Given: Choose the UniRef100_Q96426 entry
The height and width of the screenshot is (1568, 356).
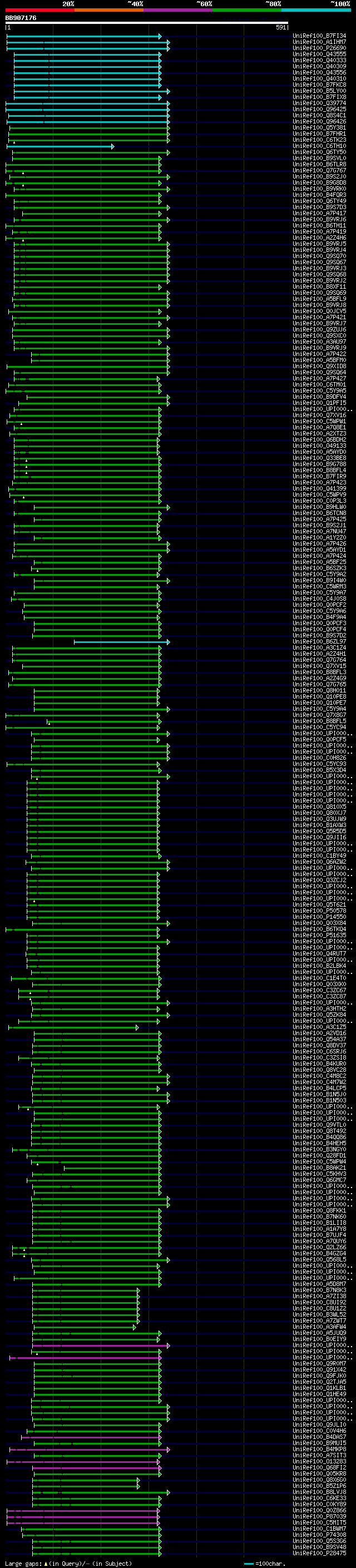Looking at the screenshot, I should point(319,122).
